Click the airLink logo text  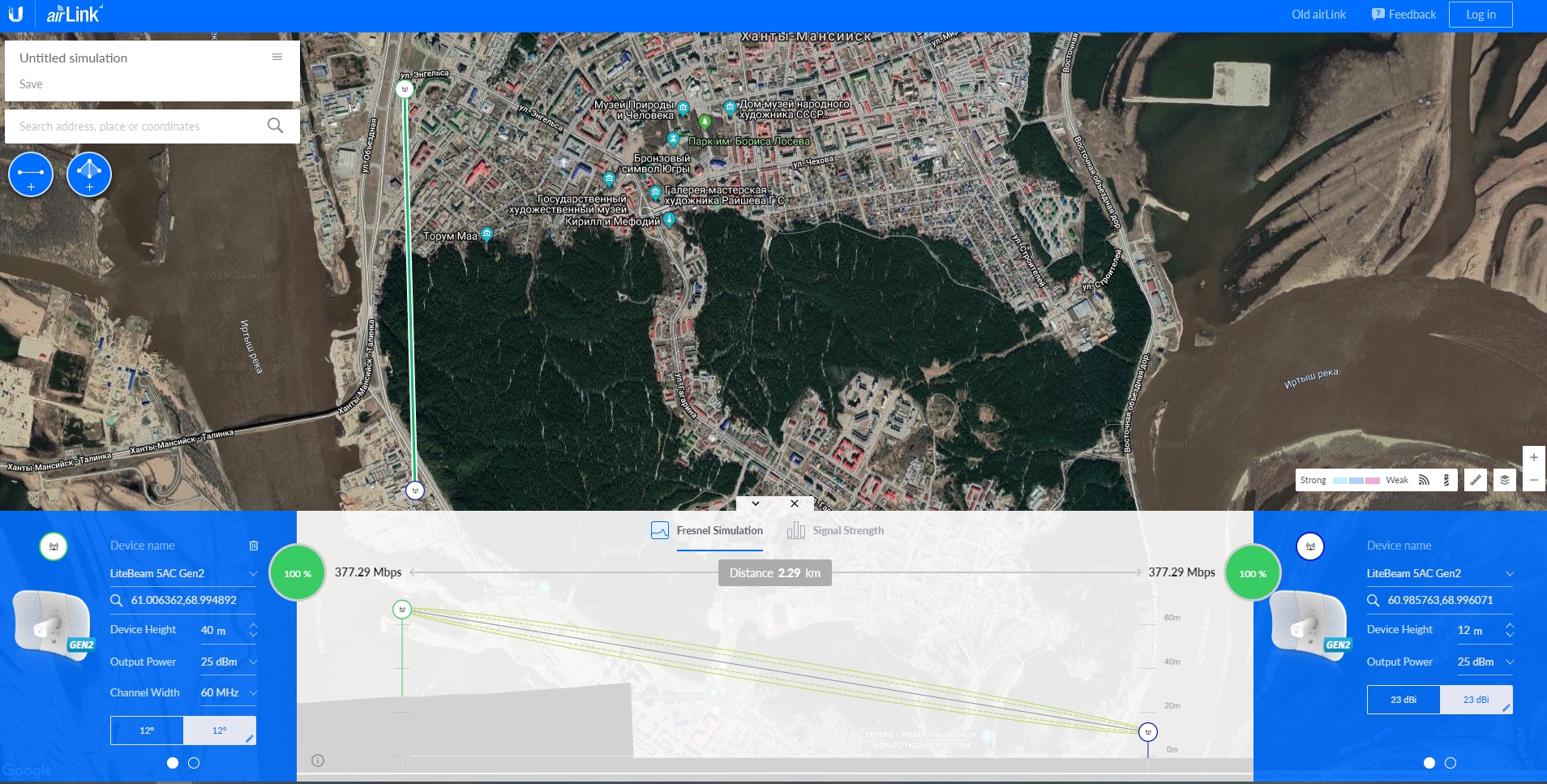[74, 14]
